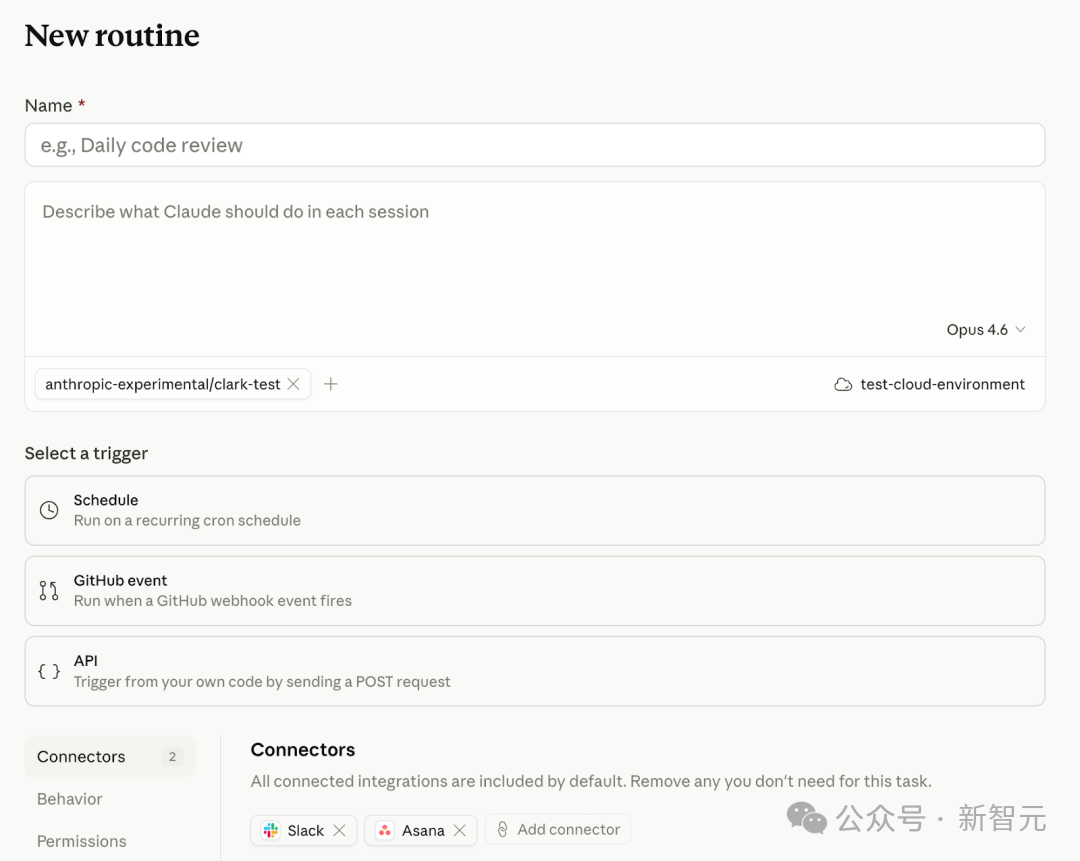Click the 'Trigger from your own code' description
1080x861 pixels.
[x=262, y=681]
